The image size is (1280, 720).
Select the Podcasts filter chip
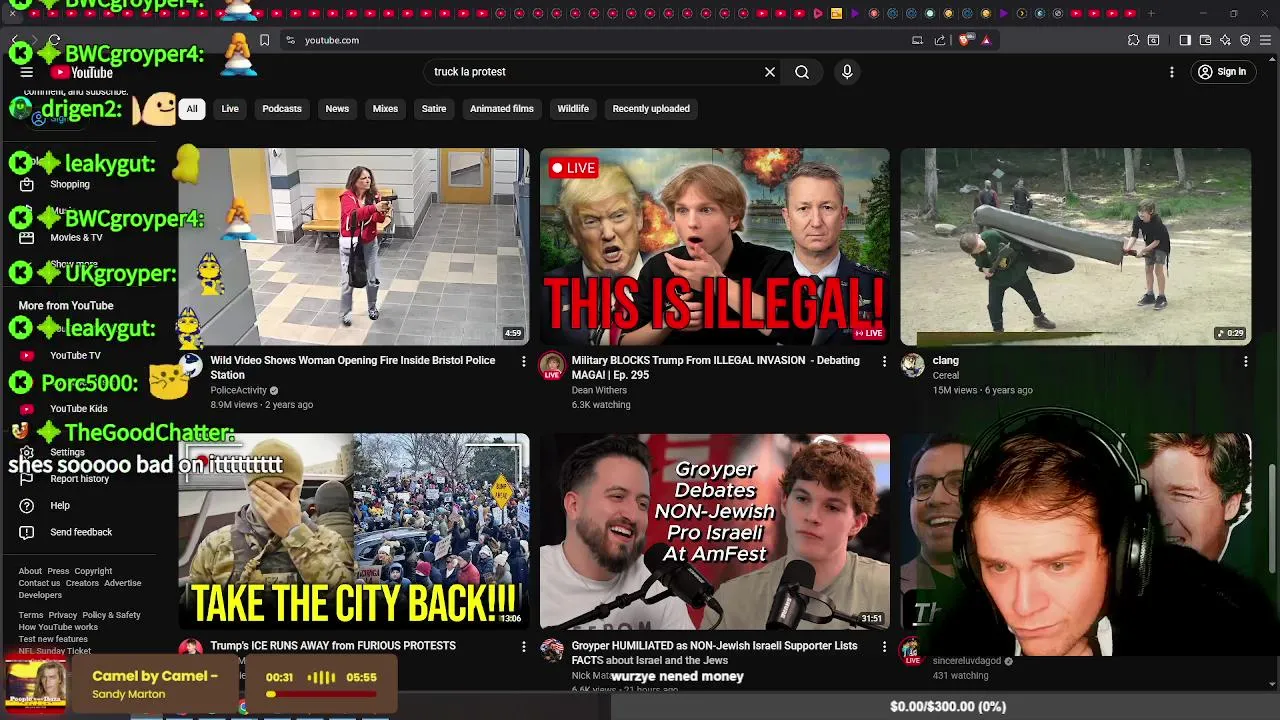[282, 108]
